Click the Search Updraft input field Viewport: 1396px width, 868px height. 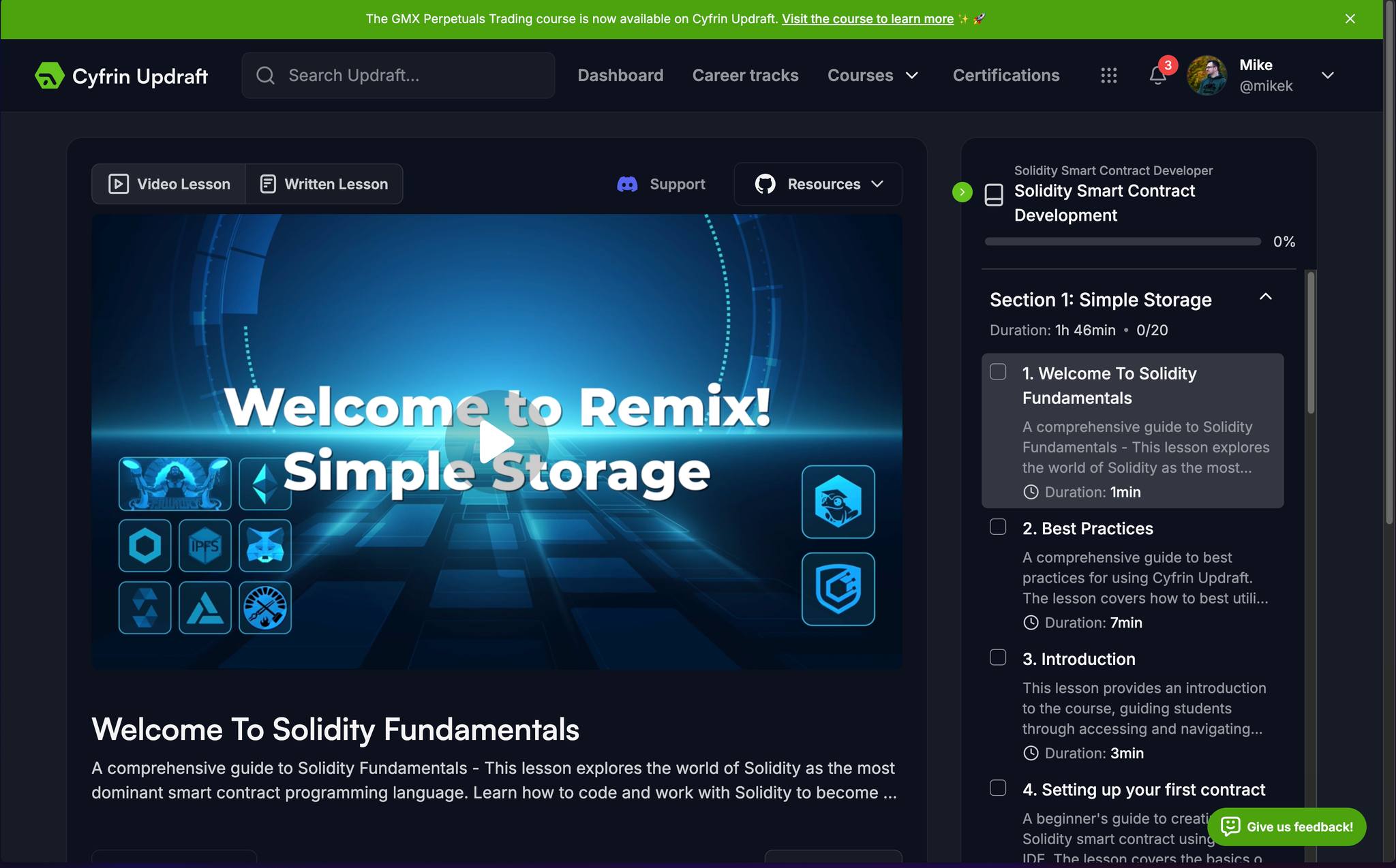coord(398,76)
